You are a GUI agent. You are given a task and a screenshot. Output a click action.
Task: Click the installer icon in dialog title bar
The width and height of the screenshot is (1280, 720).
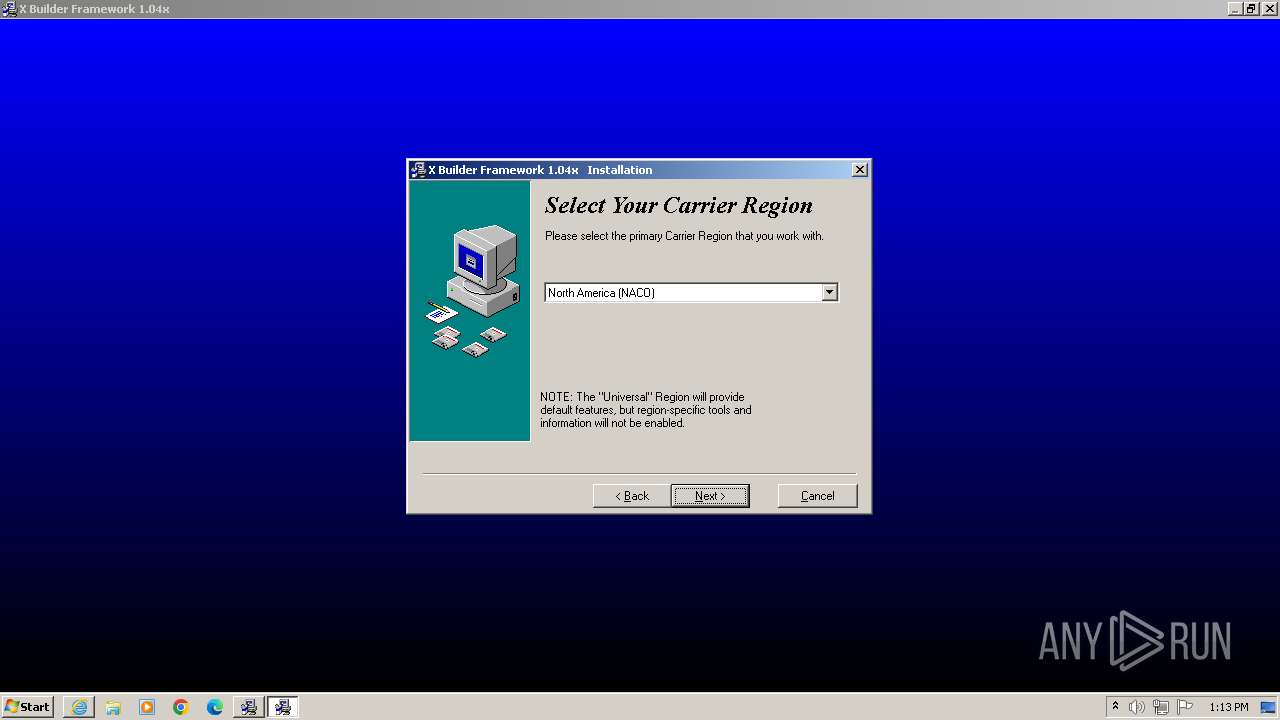[418, 170]
